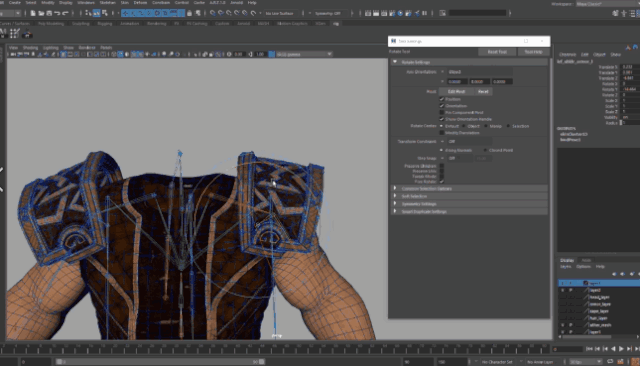Open the frame rate fps dropdown

[x=585, y=362]
